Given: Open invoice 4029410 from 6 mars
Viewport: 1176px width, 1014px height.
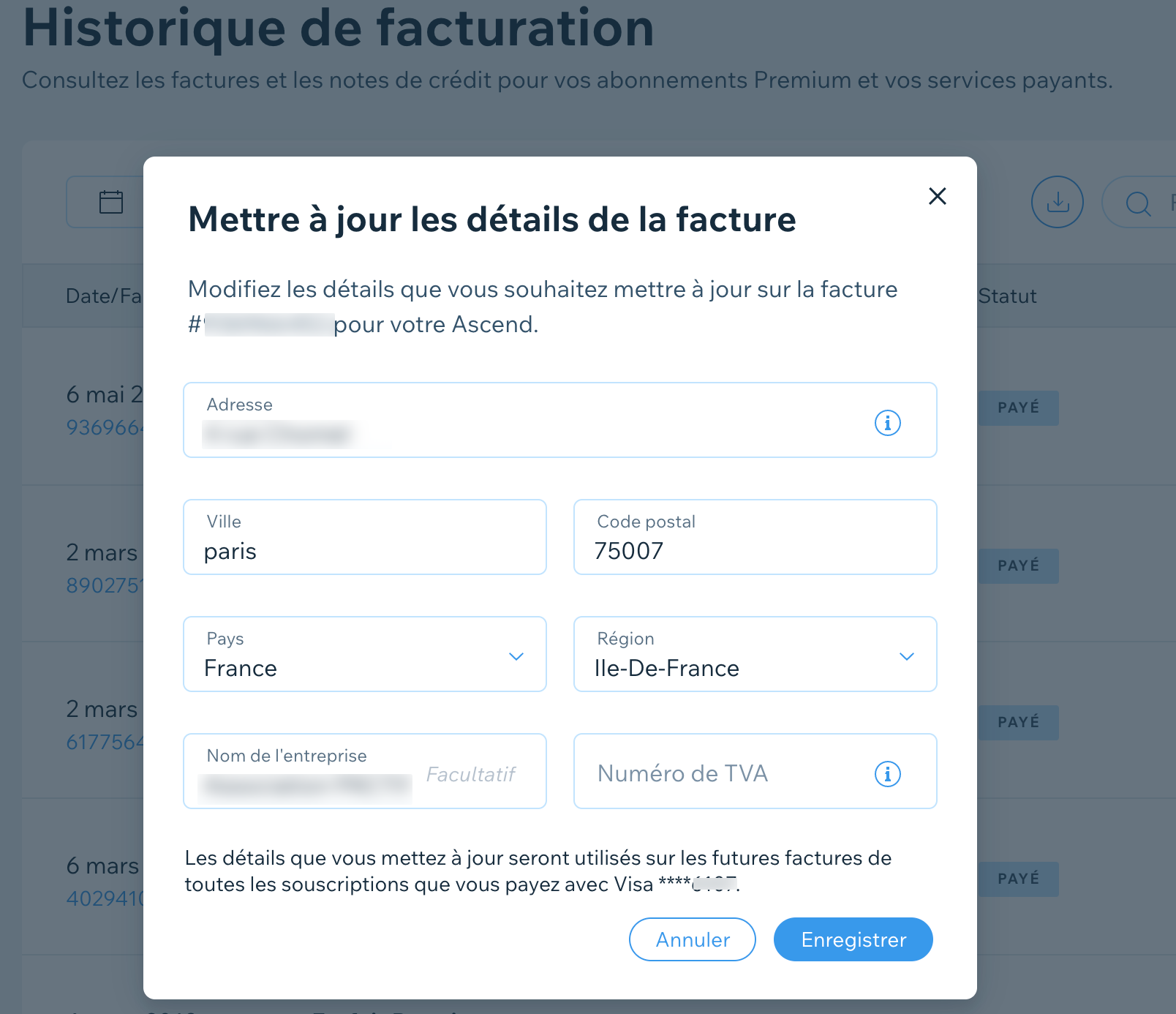Looking at the screenshot, I should (x=105, y=900).
